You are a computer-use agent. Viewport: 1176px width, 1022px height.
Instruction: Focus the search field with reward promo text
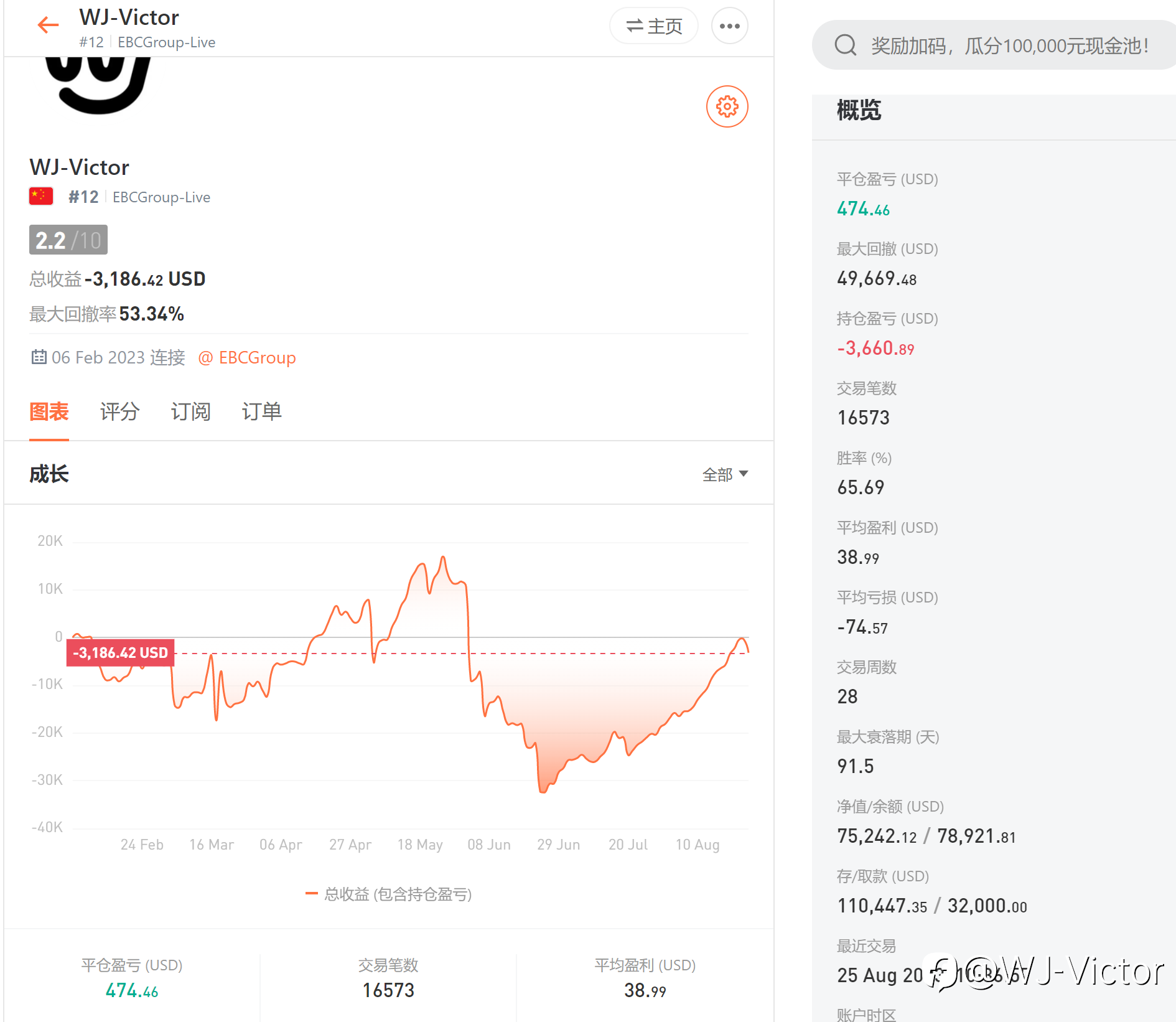pyautogui.click(x=996, y=45)
